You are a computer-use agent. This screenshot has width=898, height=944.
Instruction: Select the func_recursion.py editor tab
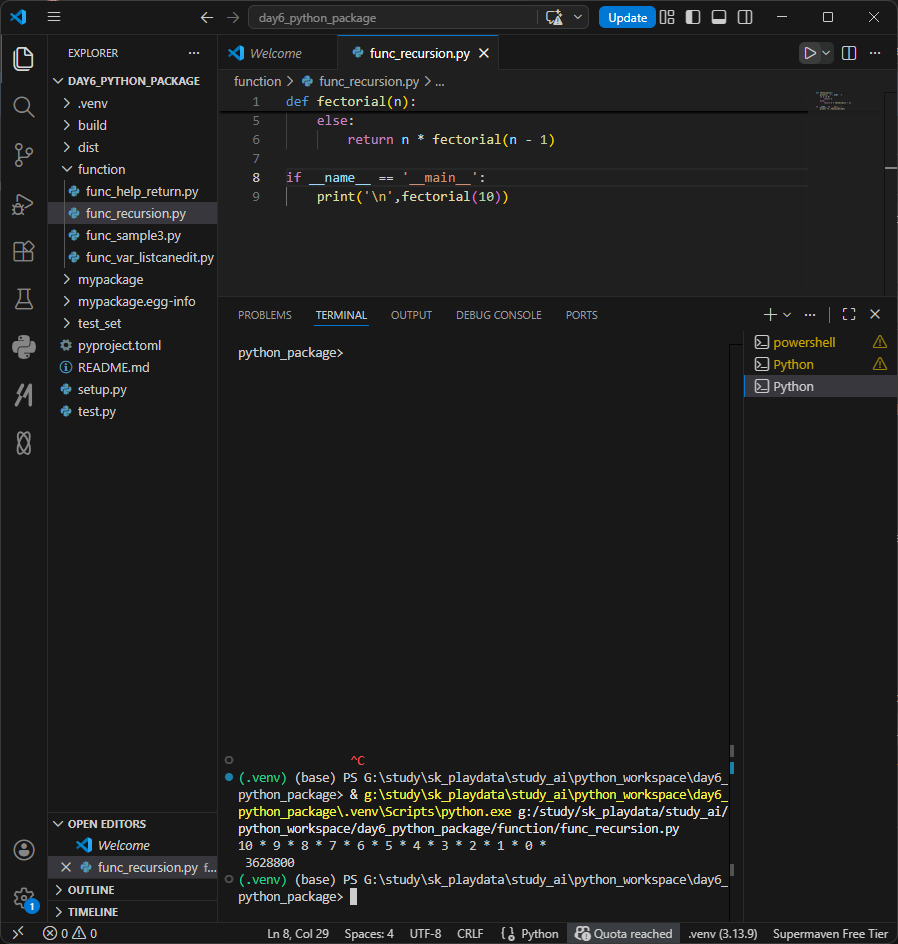(x=419, y=54)
